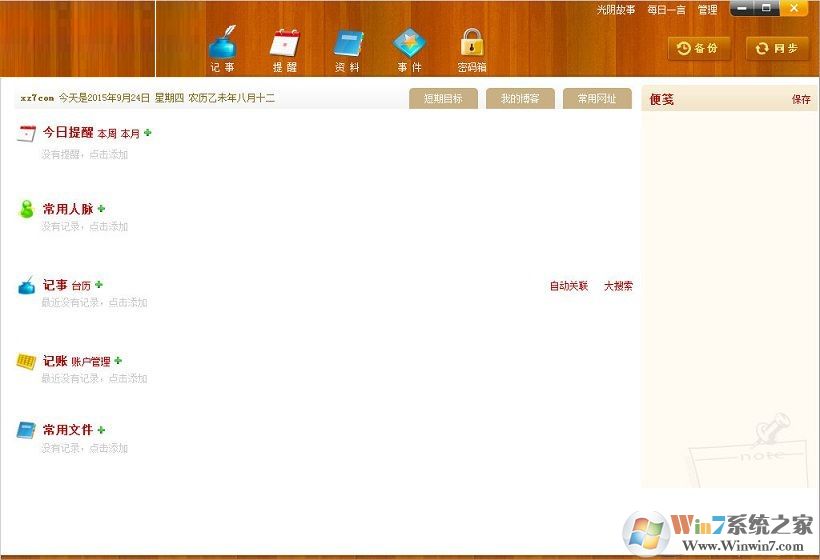Save the 便笺 note with 保存
Viewport: 820px width, 560px height.
(x=801, y=99)
